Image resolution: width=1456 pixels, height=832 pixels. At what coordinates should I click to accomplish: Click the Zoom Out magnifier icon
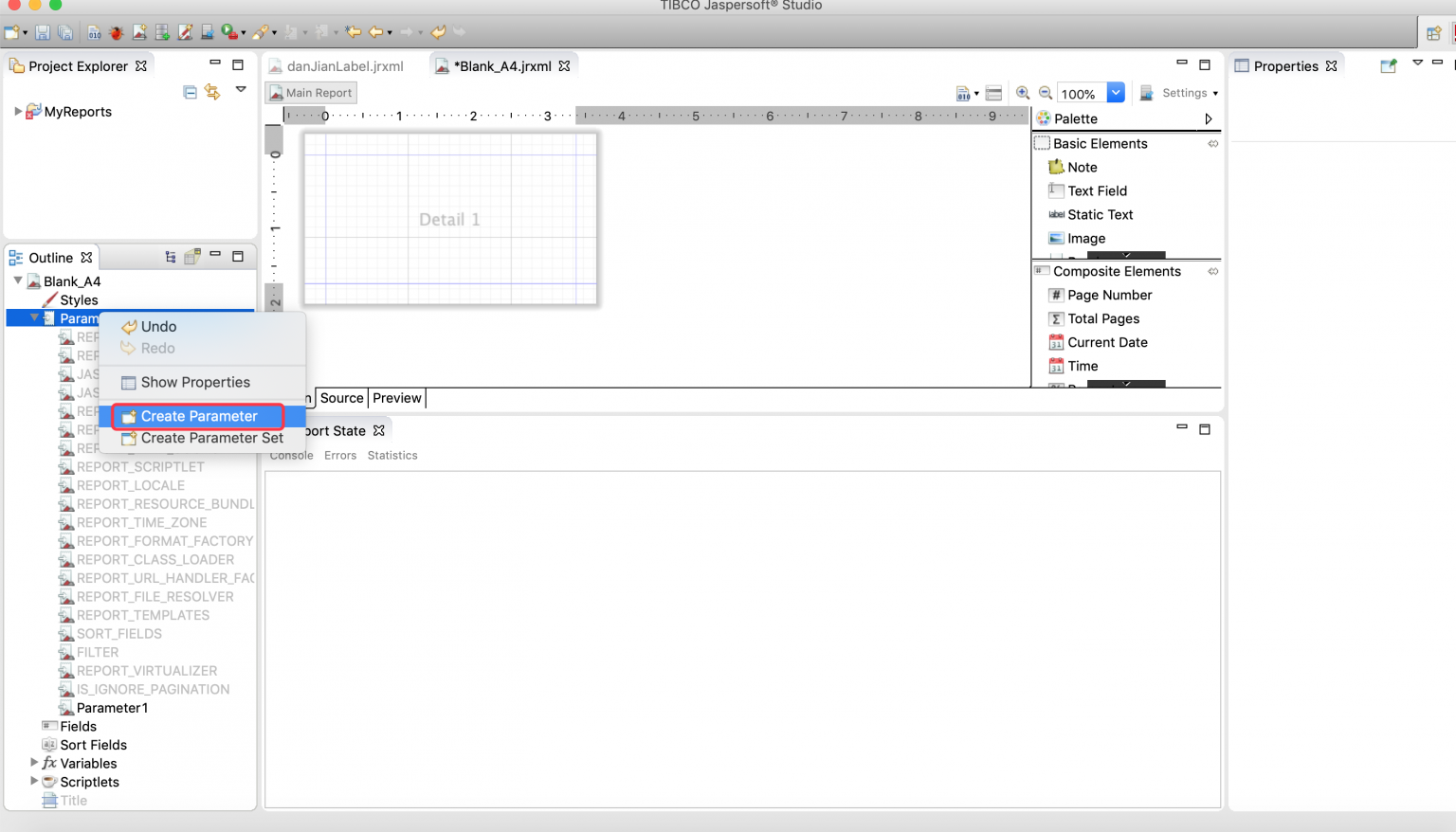(1045, 93)
